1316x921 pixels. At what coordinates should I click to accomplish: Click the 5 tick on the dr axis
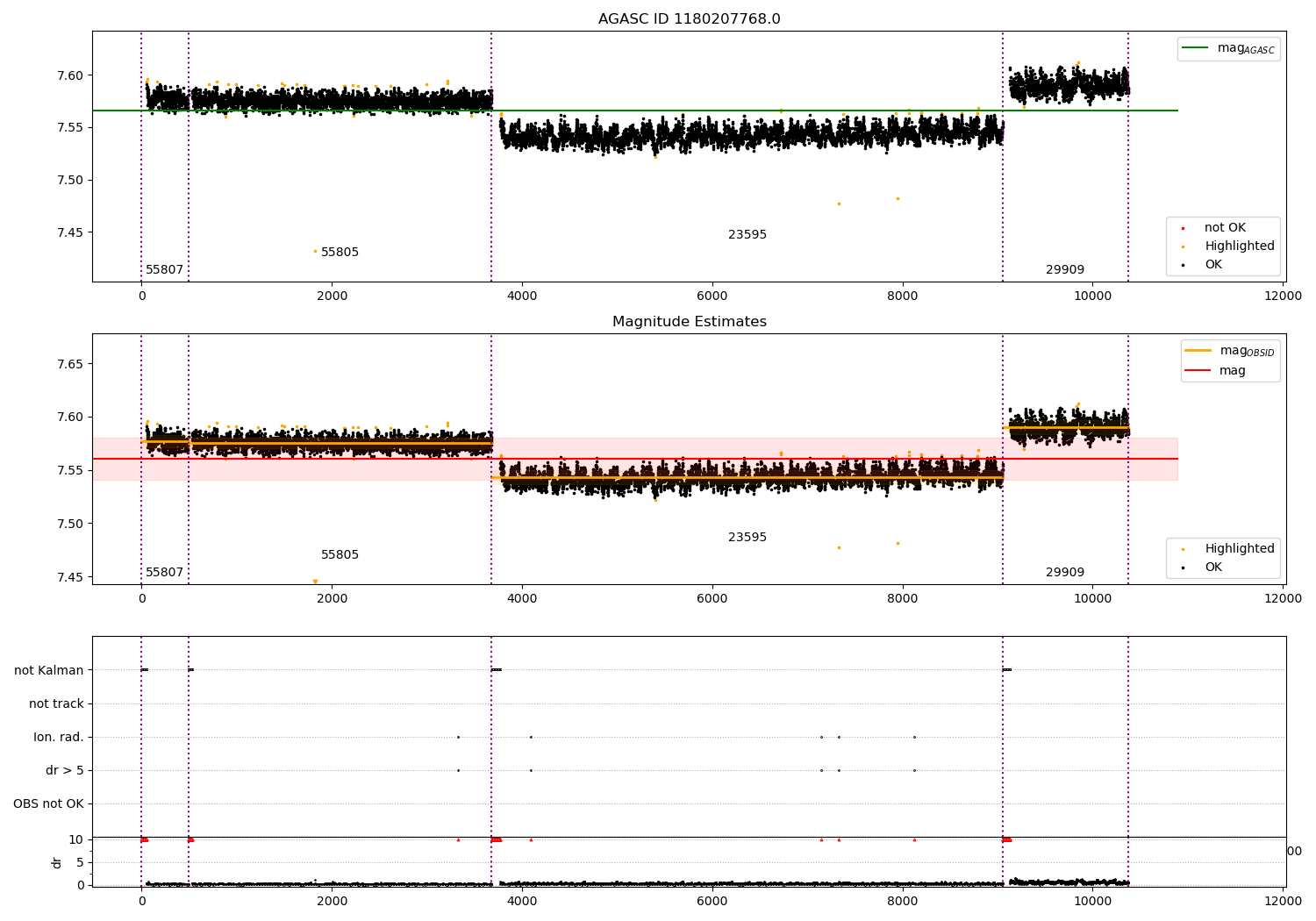click(80, 862)
